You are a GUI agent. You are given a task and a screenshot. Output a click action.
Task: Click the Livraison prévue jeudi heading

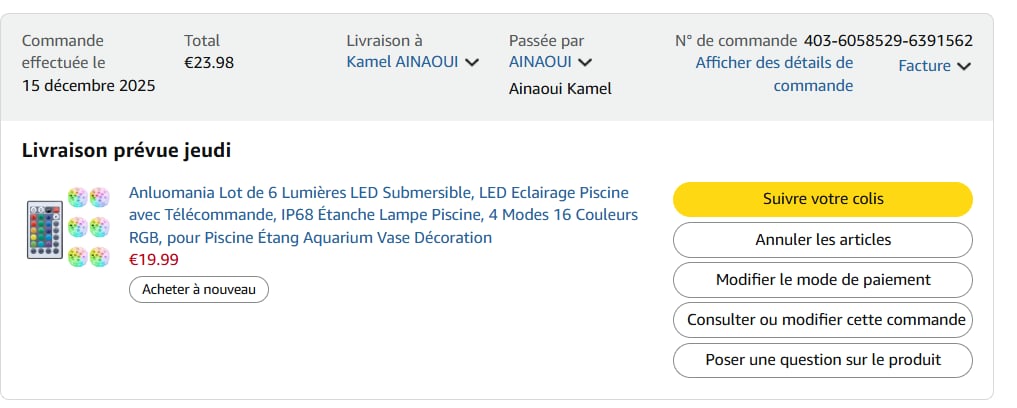[x=126, y=151]
